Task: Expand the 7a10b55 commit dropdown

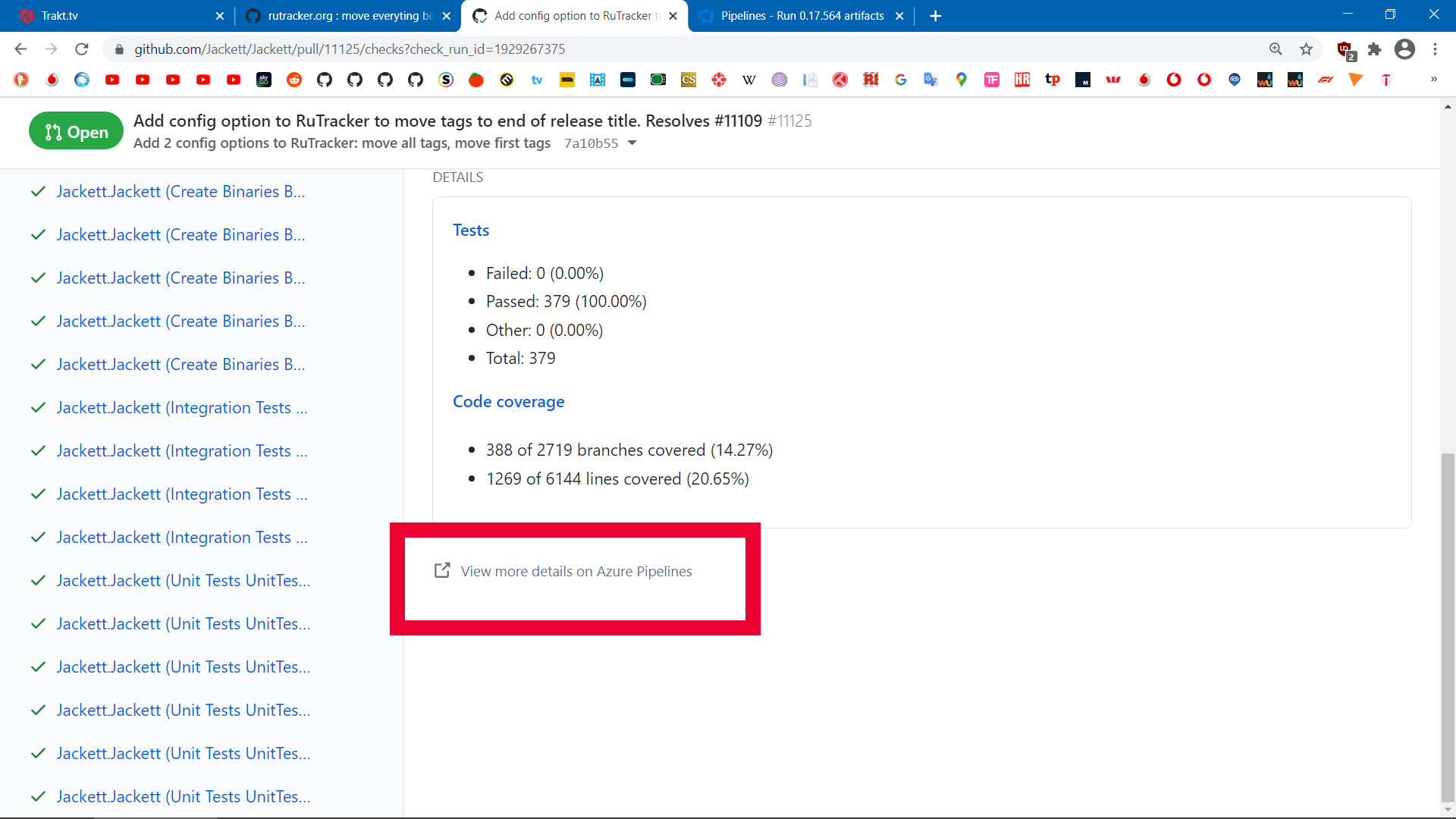Action: click(632, 143)
